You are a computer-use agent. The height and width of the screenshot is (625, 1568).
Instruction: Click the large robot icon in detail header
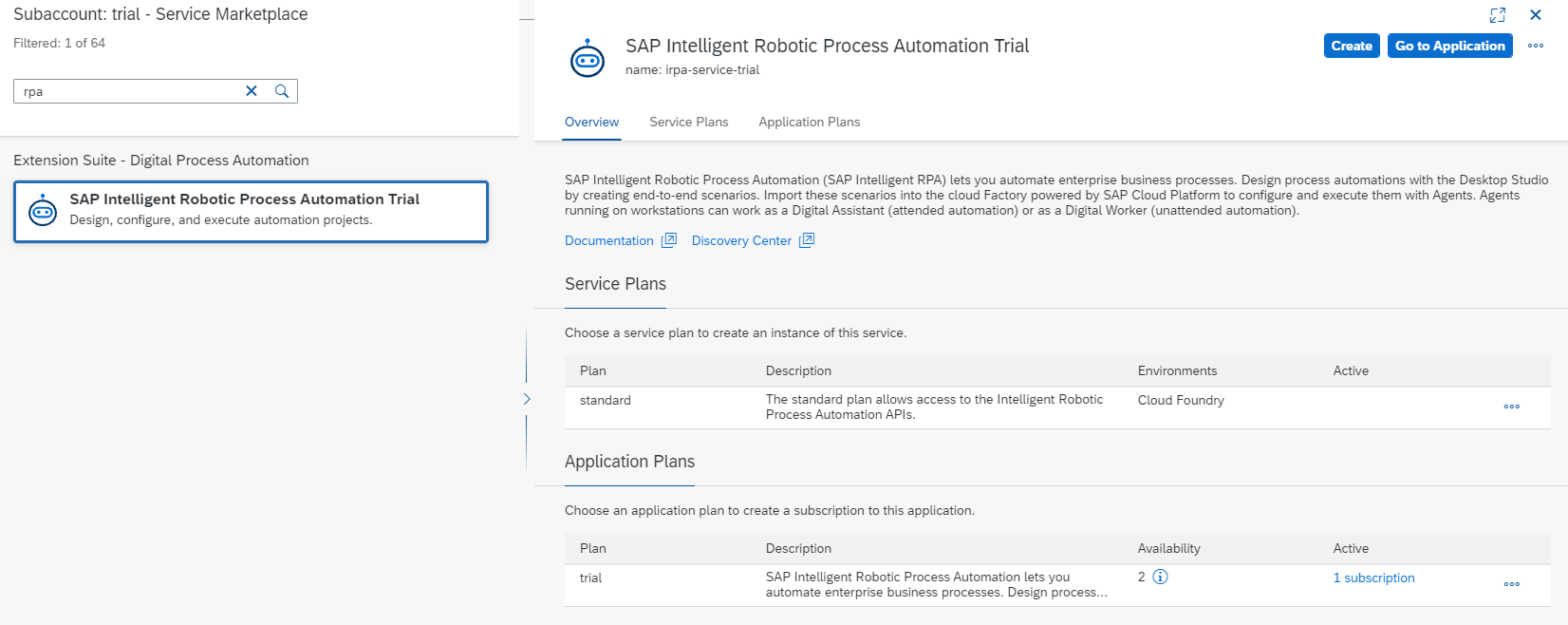pos(588,58)
